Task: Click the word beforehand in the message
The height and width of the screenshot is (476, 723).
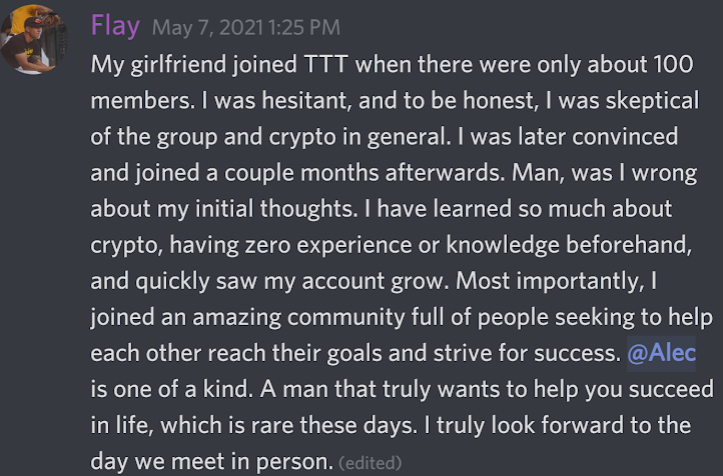Action: [x=629, y=245]
